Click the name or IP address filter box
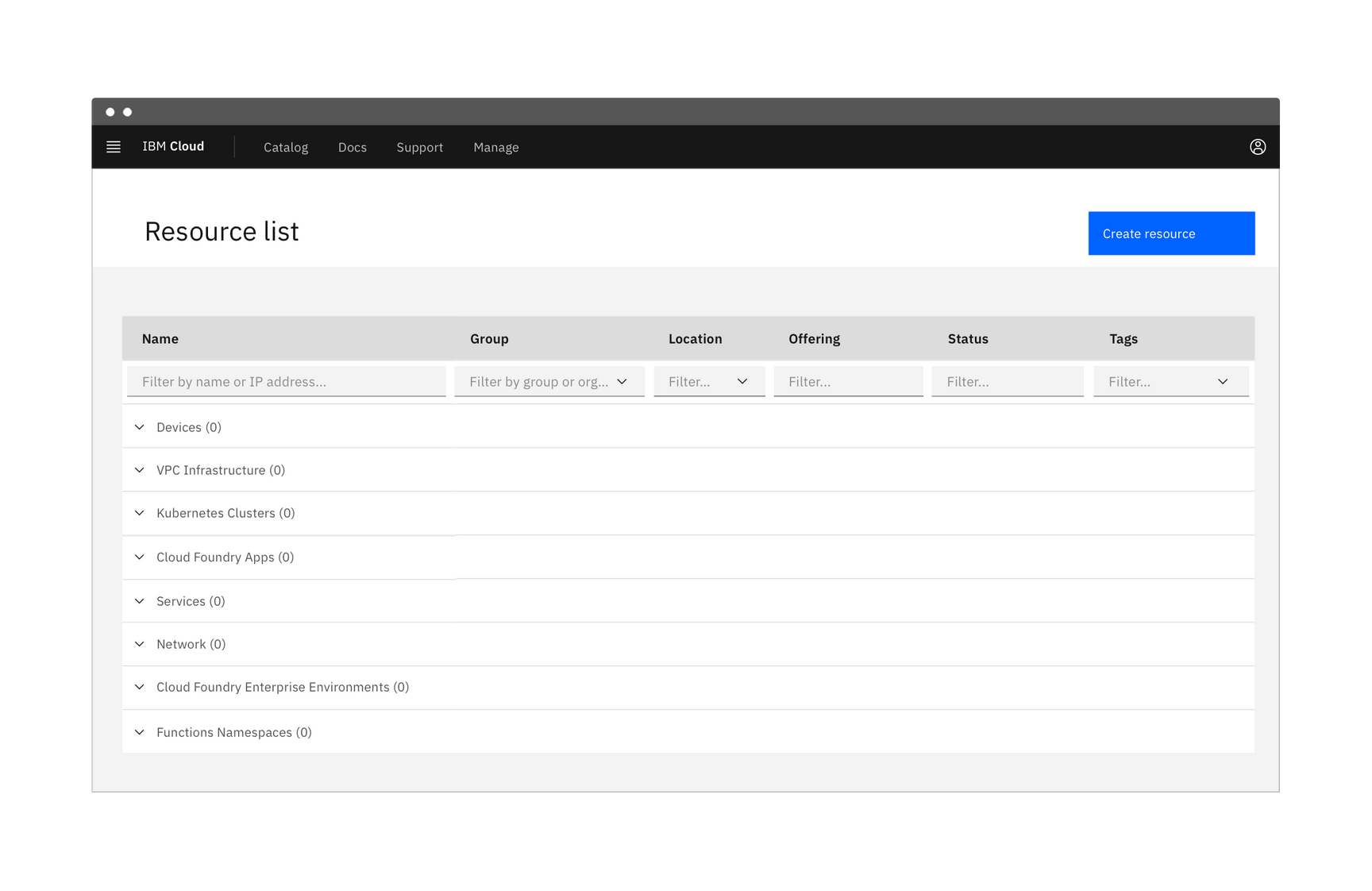 coord(286,381)
